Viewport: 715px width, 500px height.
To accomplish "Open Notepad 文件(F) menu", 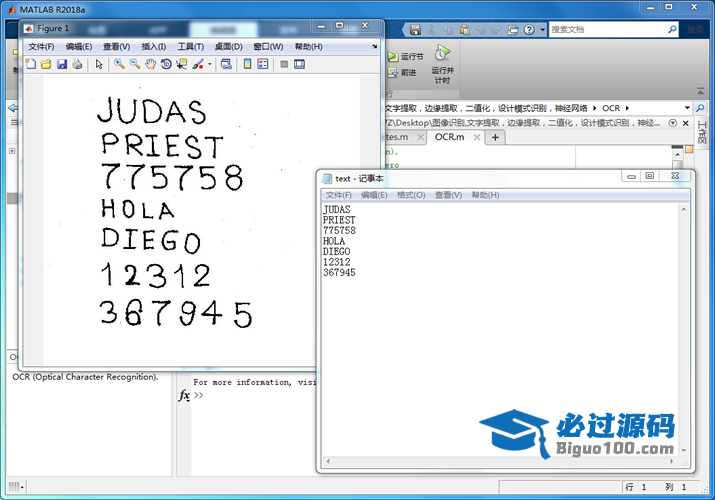I will (x=338, y=195).
